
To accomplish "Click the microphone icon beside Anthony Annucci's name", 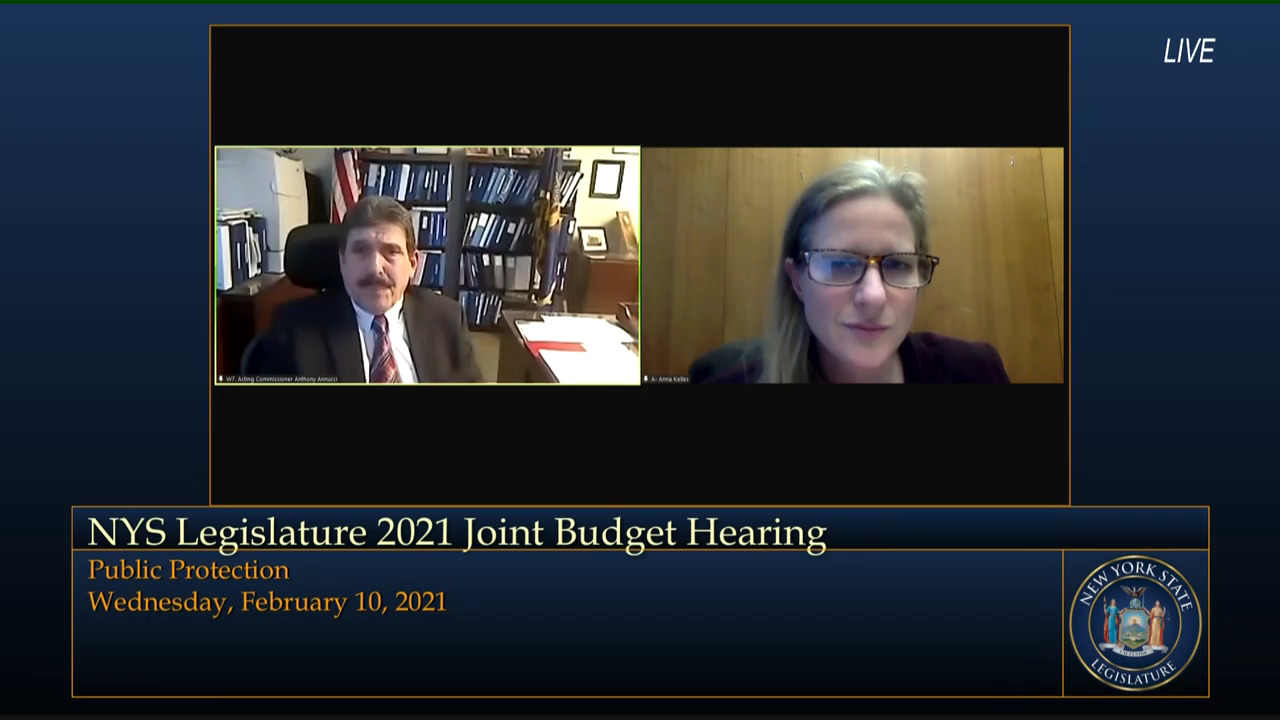I will 221,379.
